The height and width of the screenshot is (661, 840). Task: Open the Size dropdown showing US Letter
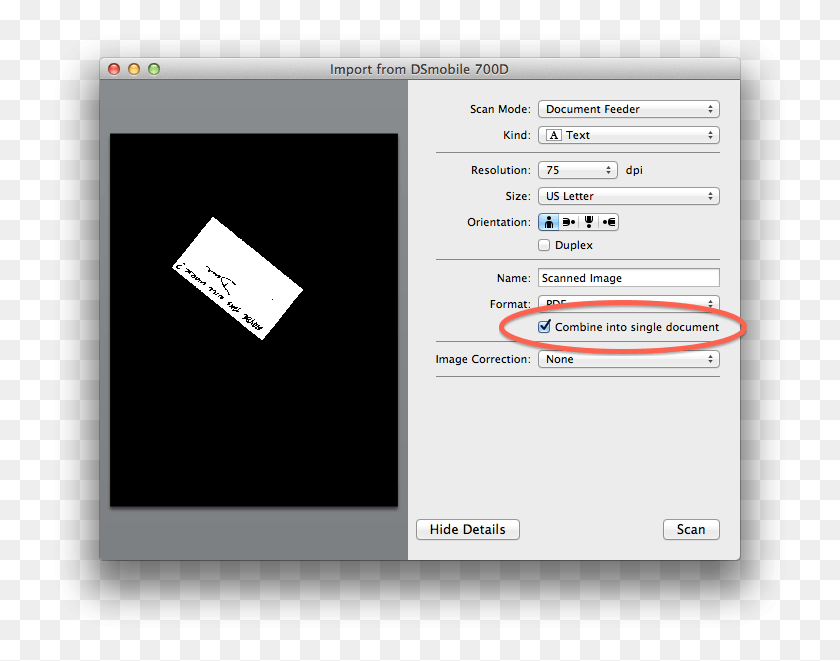coord(628,196)
